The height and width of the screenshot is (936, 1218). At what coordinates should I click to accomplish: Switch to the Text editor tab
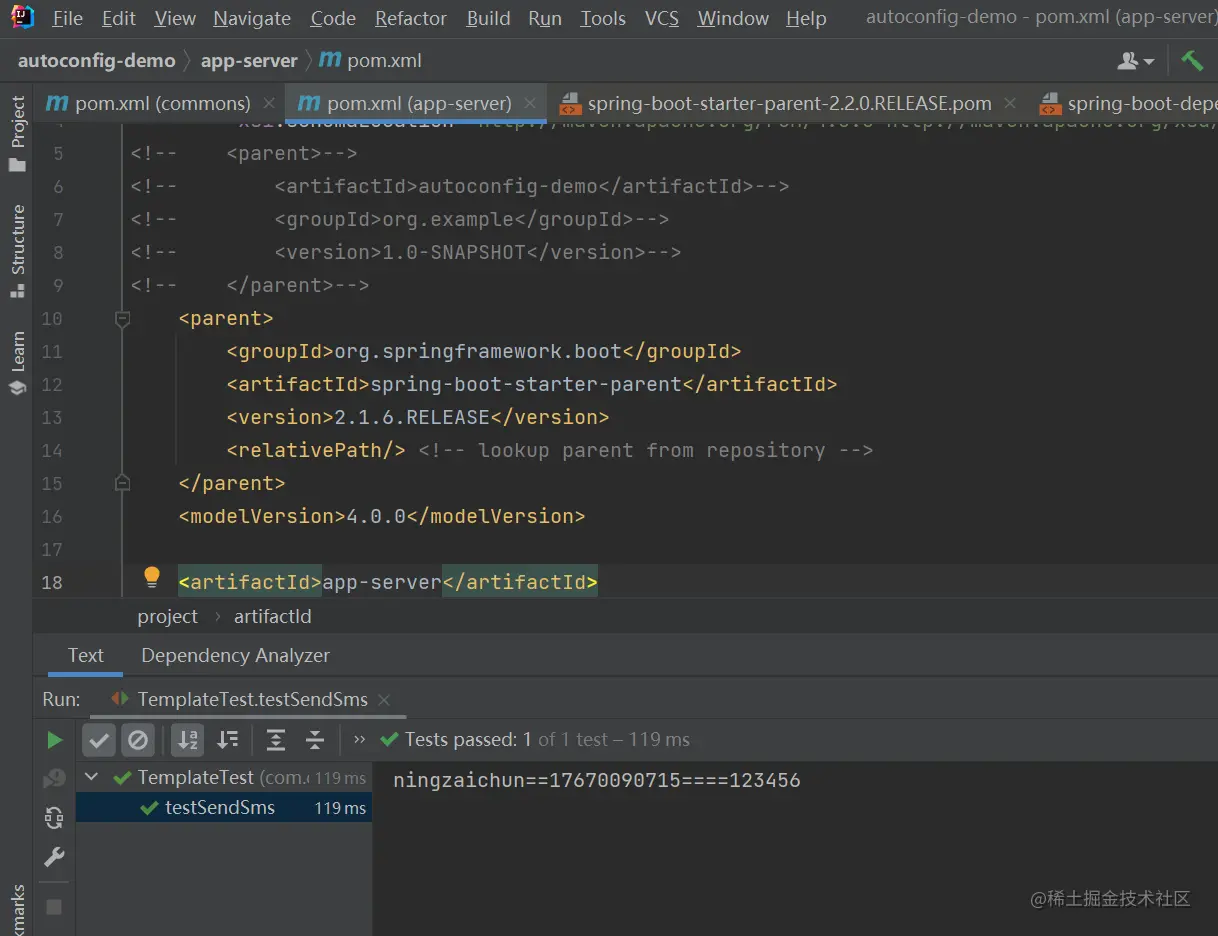pos(85,656)
